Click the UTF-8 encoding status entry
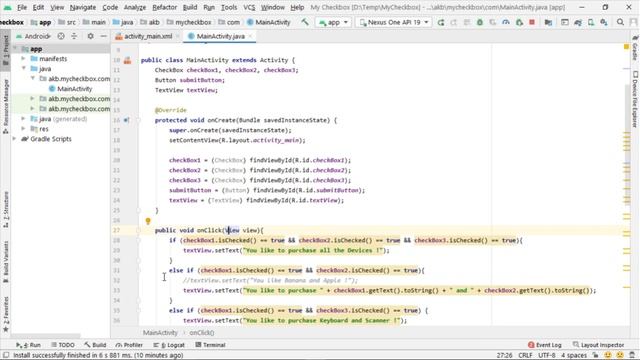This screenshot has width=640, height=360. pos(547,355)
